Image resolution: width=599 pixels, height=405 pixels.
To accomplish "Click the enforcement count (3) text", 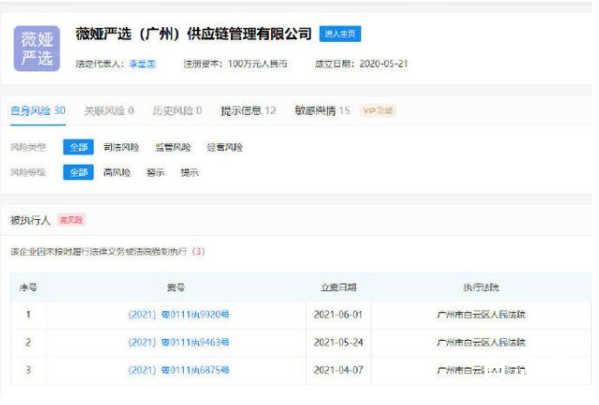I will point(199,252).
